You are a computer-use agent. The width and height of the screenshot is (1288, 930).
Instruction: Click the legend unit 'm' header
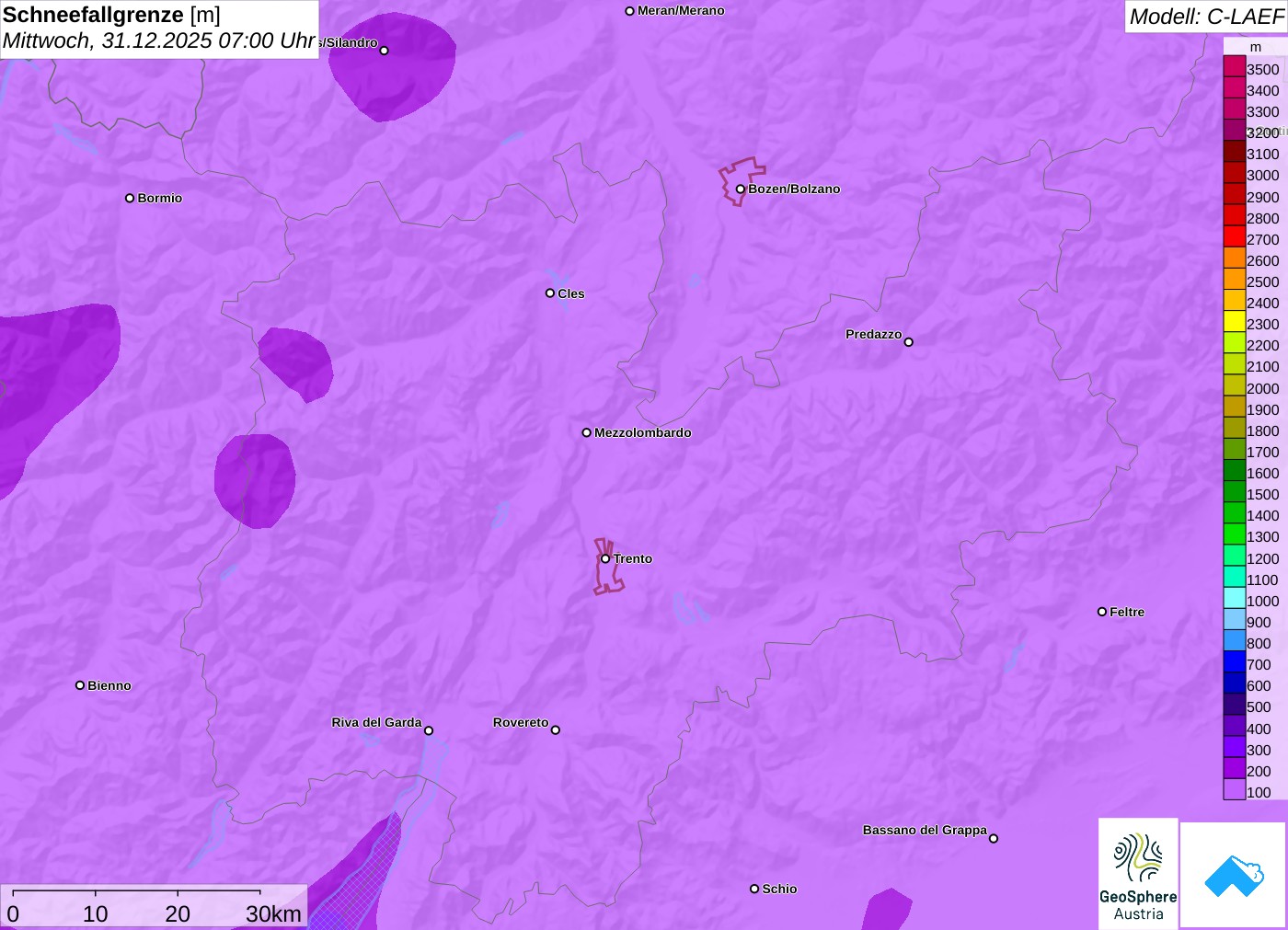(x=1256, y=47)
